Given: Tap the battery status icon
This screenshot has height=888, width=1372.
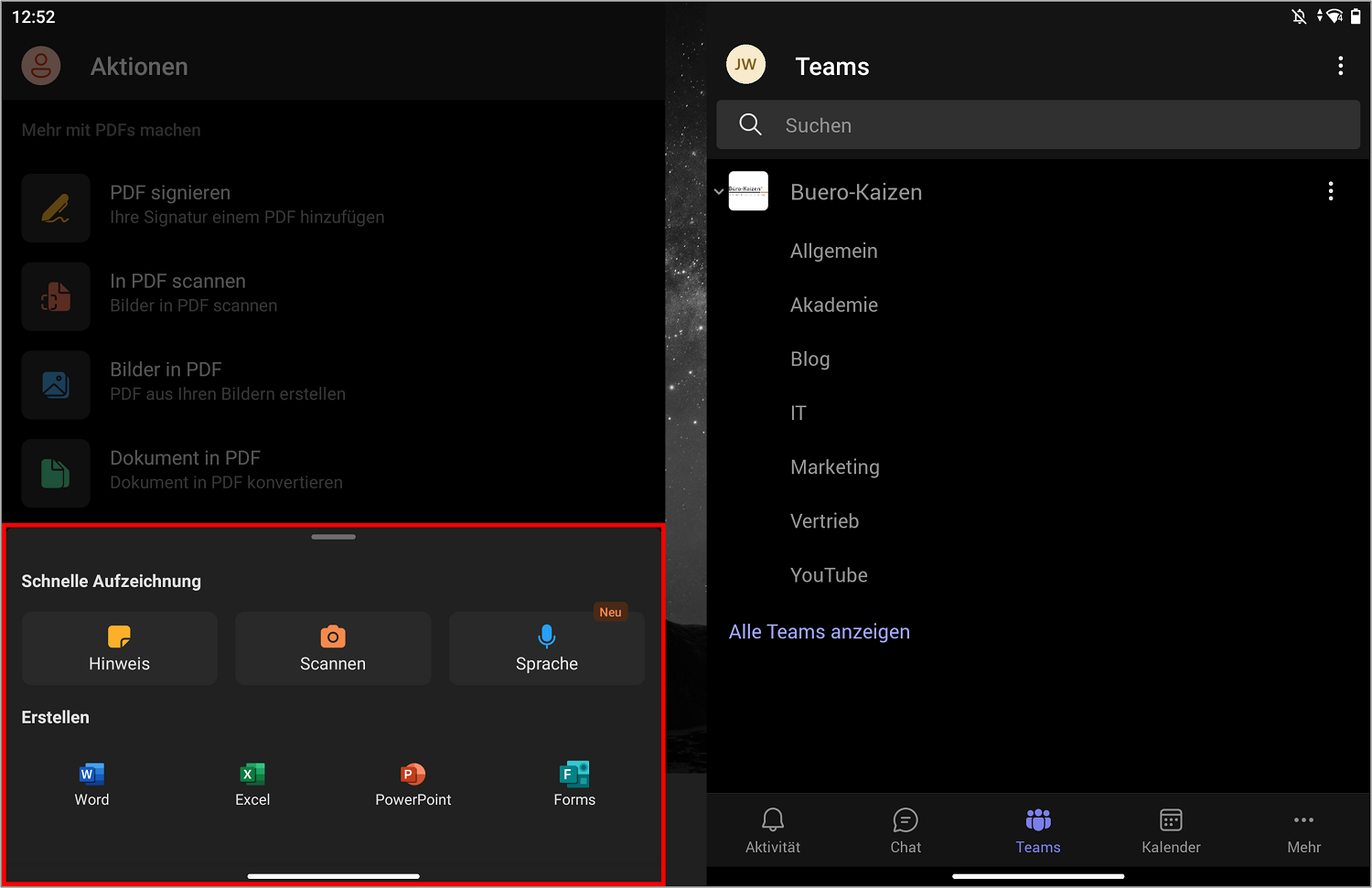Looking at the screenshot, I should click(1356, 16).
